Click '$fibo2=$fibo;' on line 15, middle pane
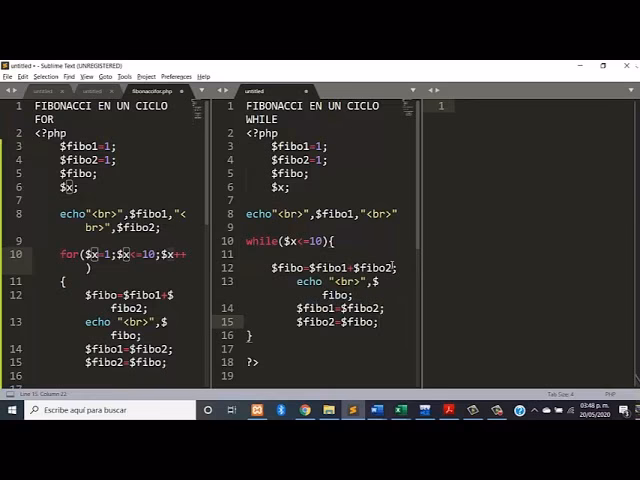Viewport: 640px width, 480px height. tap(337, 322)
